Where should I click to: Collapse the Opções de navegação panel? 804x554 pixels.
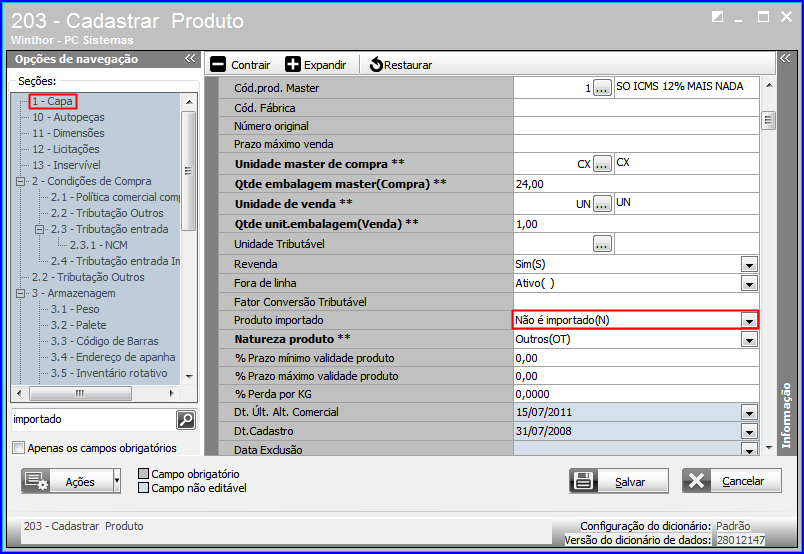coord(190,58)
